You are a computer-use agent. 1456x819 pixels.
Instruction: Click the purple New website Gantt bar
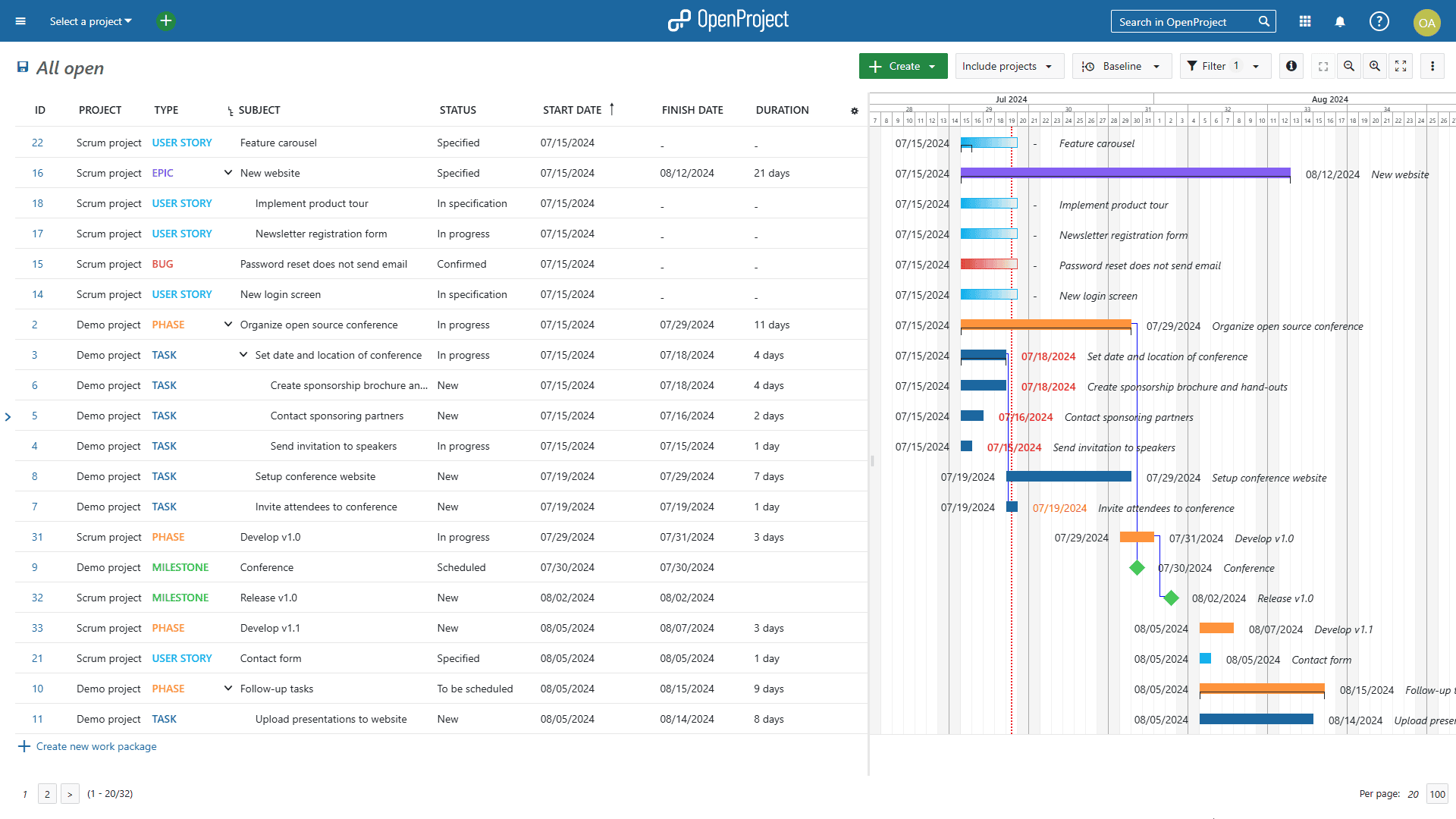point(1125,173)
